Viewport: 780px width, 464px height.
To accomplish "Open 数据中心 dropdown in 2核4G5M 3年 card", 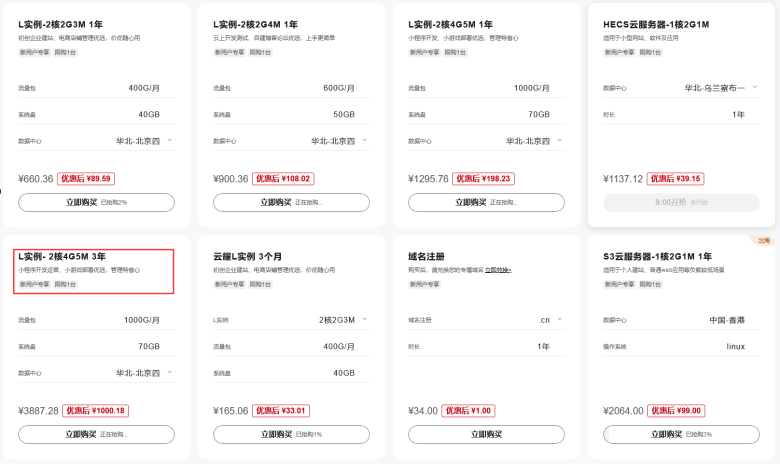I will tap(144, 372).
